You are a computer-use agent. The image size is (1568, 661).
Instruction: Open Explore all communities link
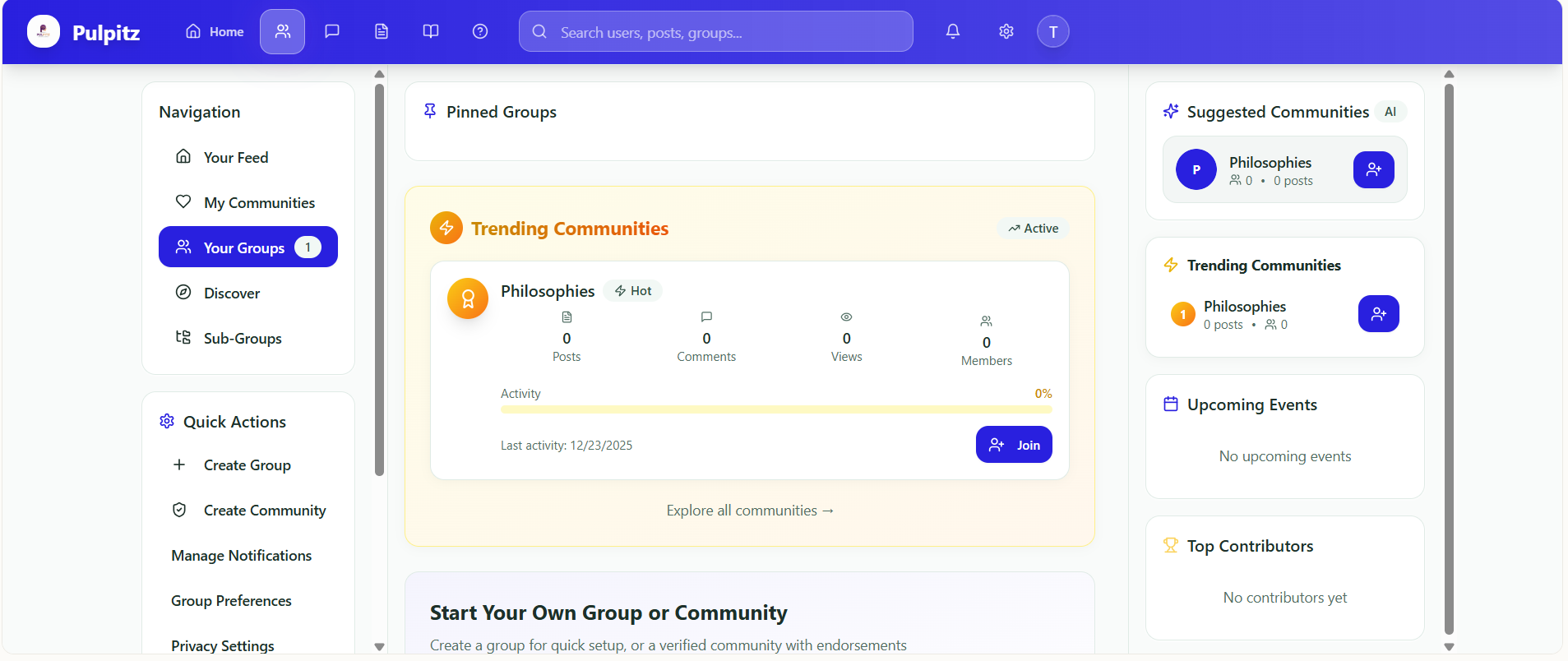[x=750, y=511]
